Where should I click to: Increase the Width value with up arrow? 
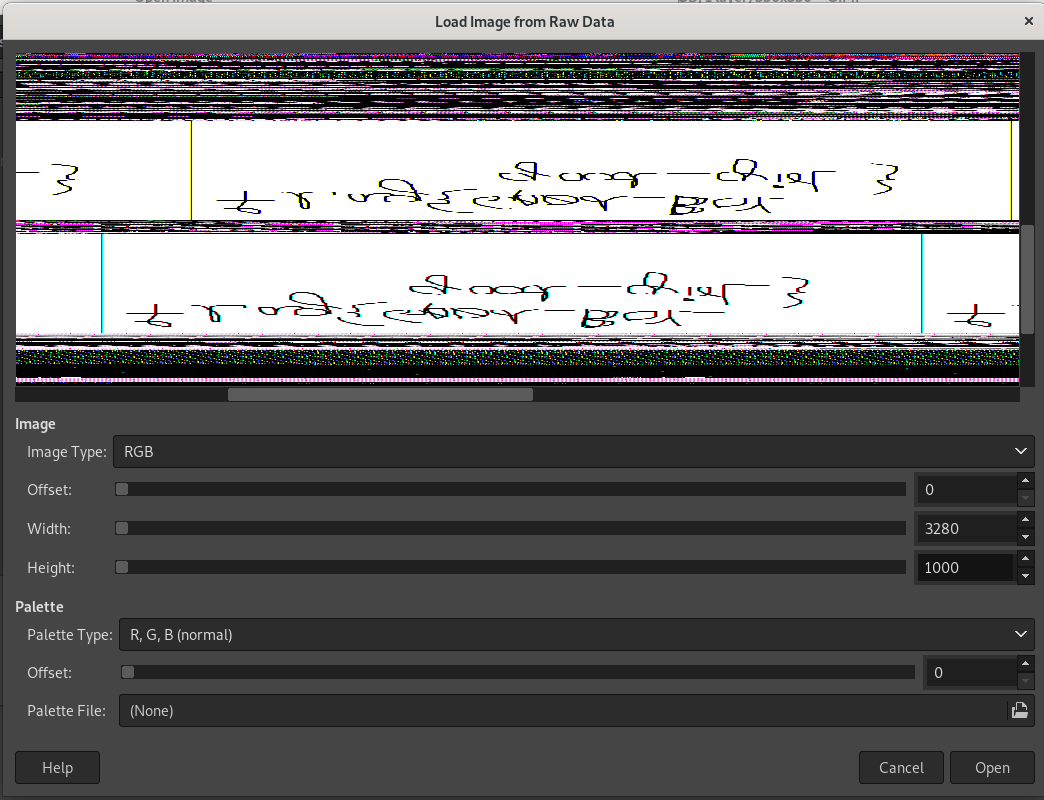click(x=1025, y=520)
